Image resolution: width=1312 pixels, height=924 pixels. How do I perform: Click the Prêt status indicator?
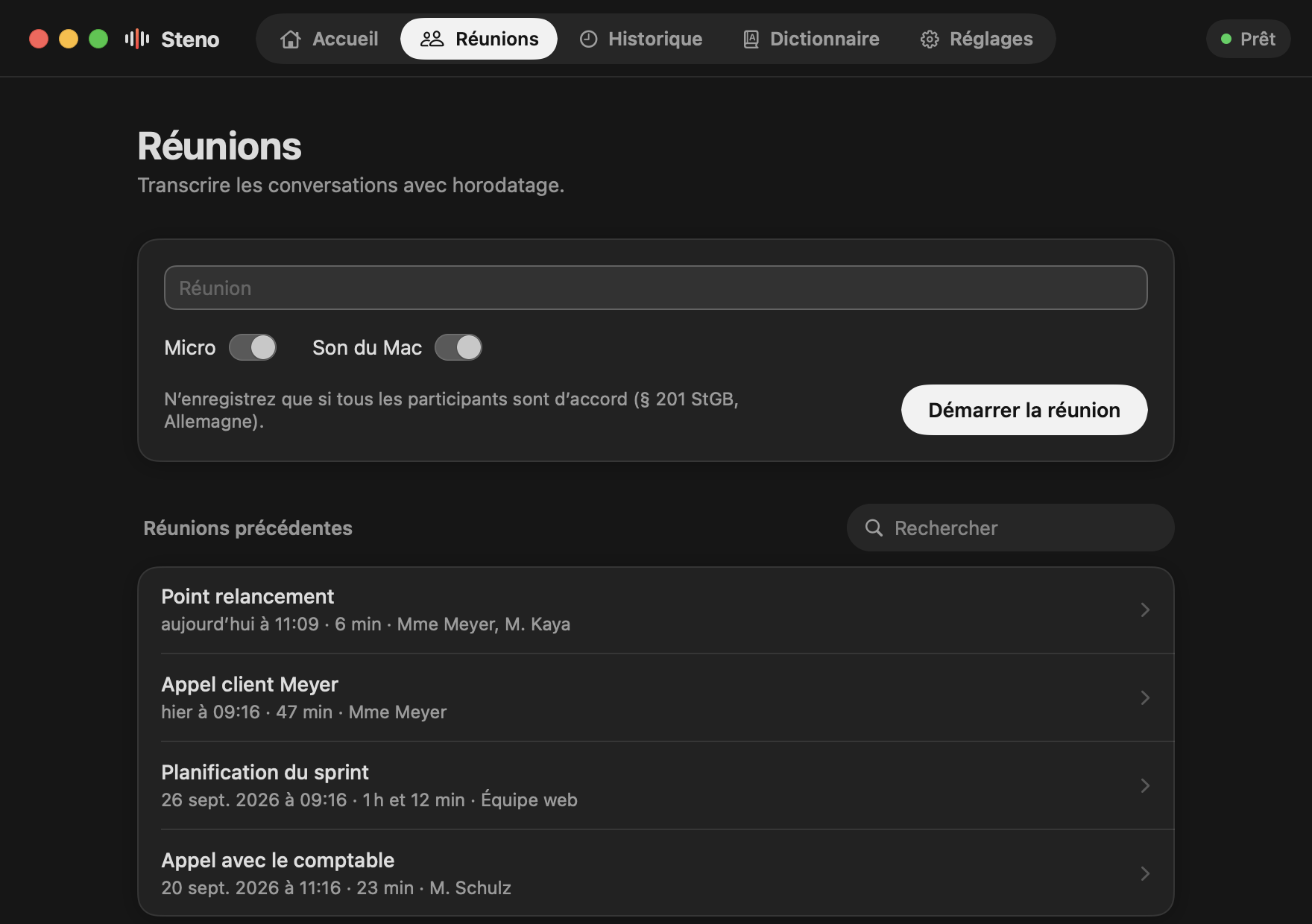pyautogui.click(x=1249, y=39)
